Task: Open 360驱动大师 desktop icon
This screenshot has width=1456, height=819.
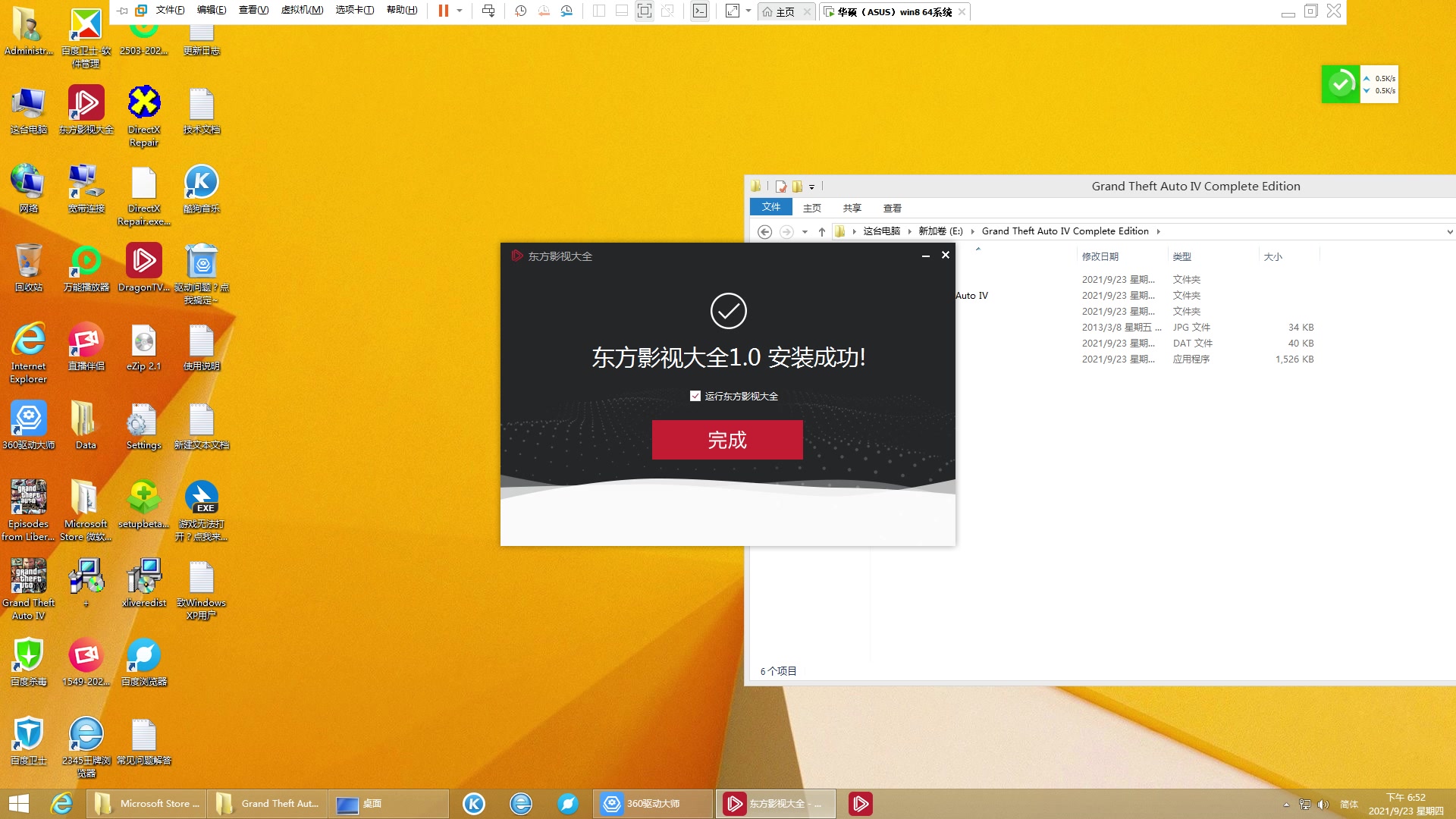Action: [28, 426]
